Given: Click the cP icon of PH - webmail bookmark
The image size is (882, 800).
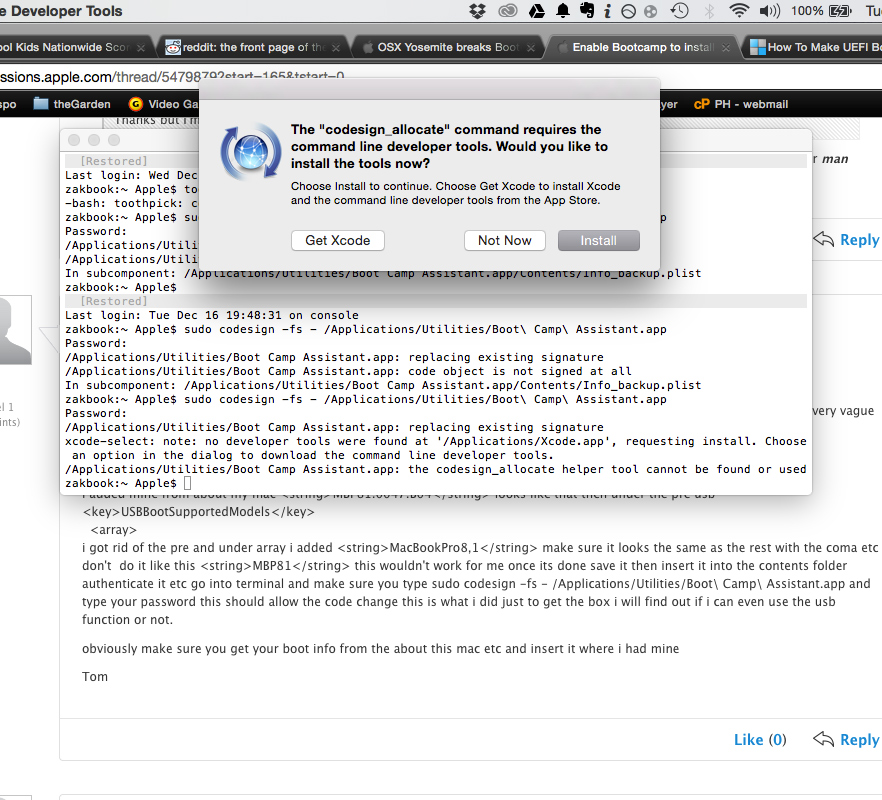Looking at the screenshot, I should pos(701,104).
